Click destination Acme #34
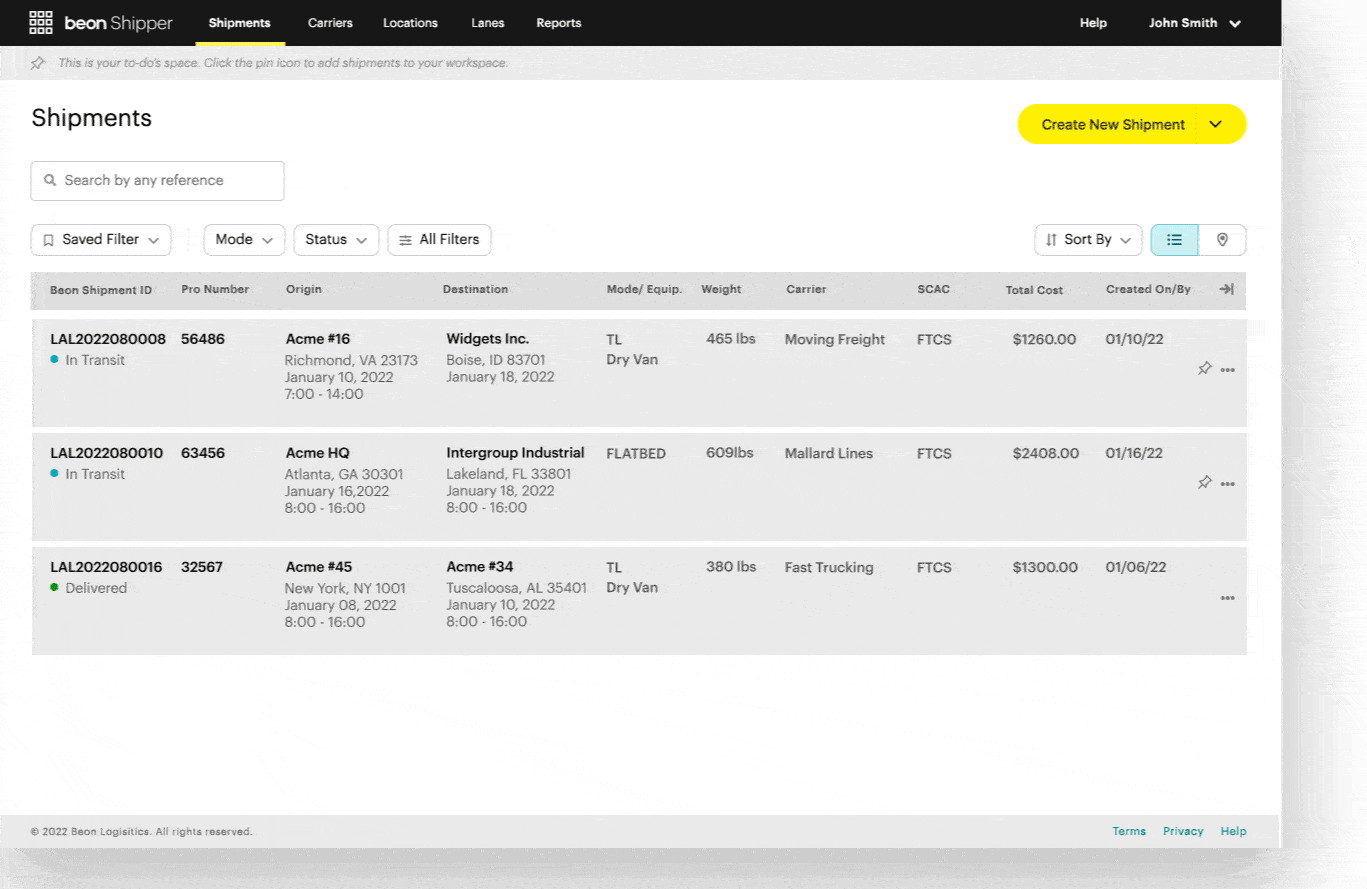Image resolution: width=1367 pixels, height=889 pixels. pyautogui.click(x=480, y=567)
